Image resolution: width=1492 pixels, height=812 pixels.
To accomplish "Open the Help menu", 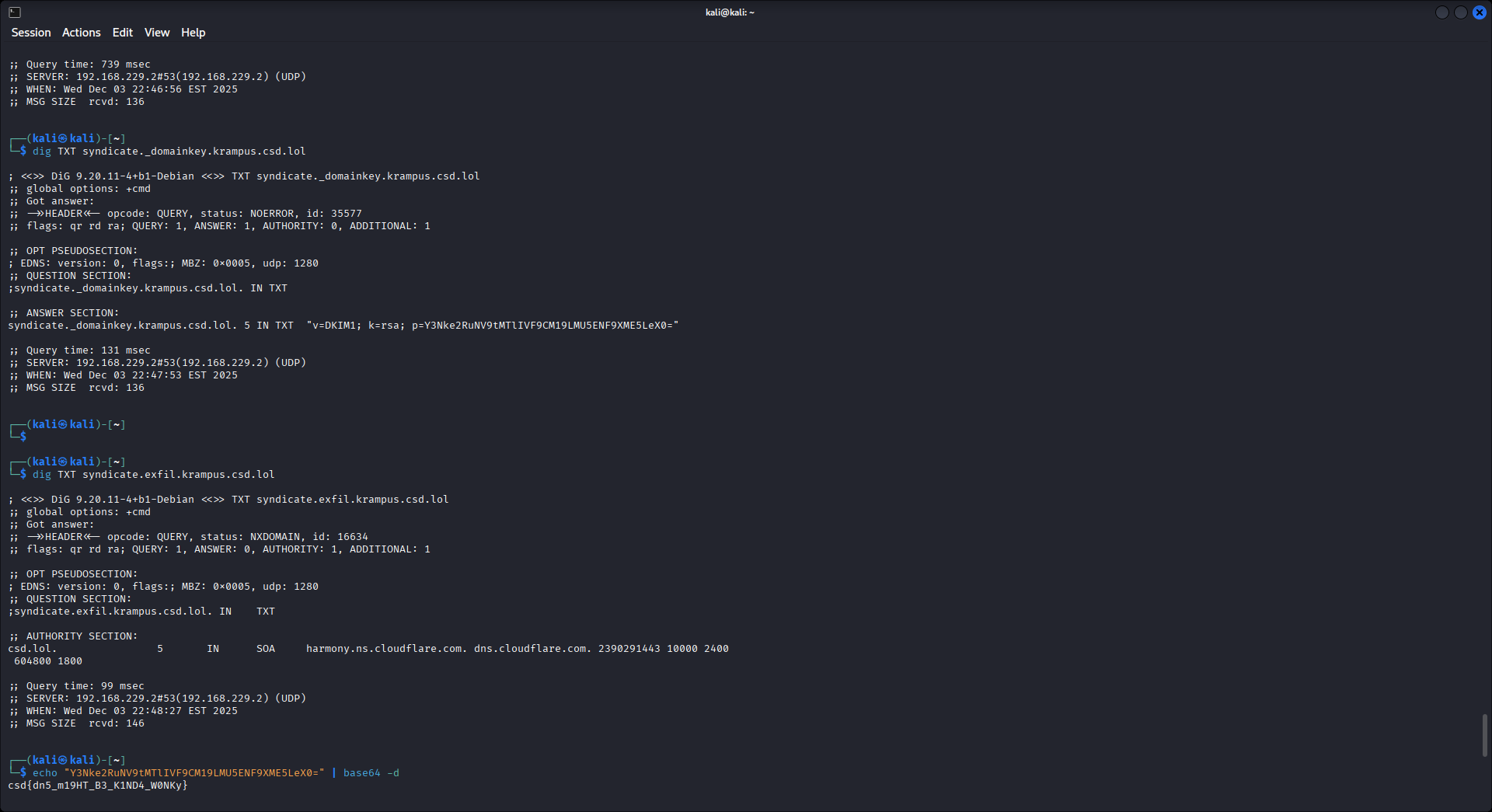I will [x=193, y=33].
